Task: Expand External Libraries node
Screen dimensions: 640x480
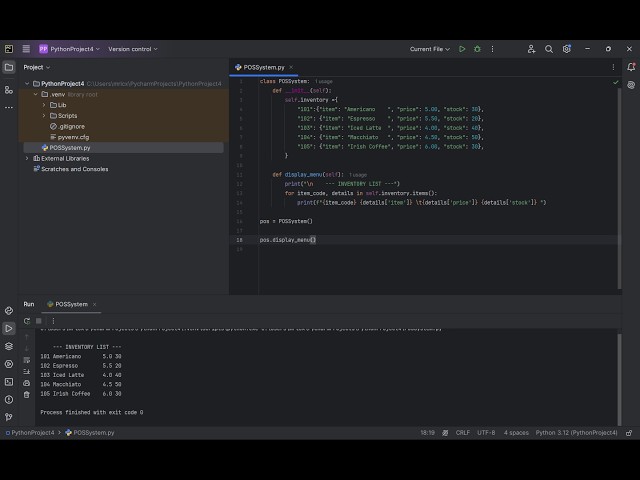Action: click(27, 158)
